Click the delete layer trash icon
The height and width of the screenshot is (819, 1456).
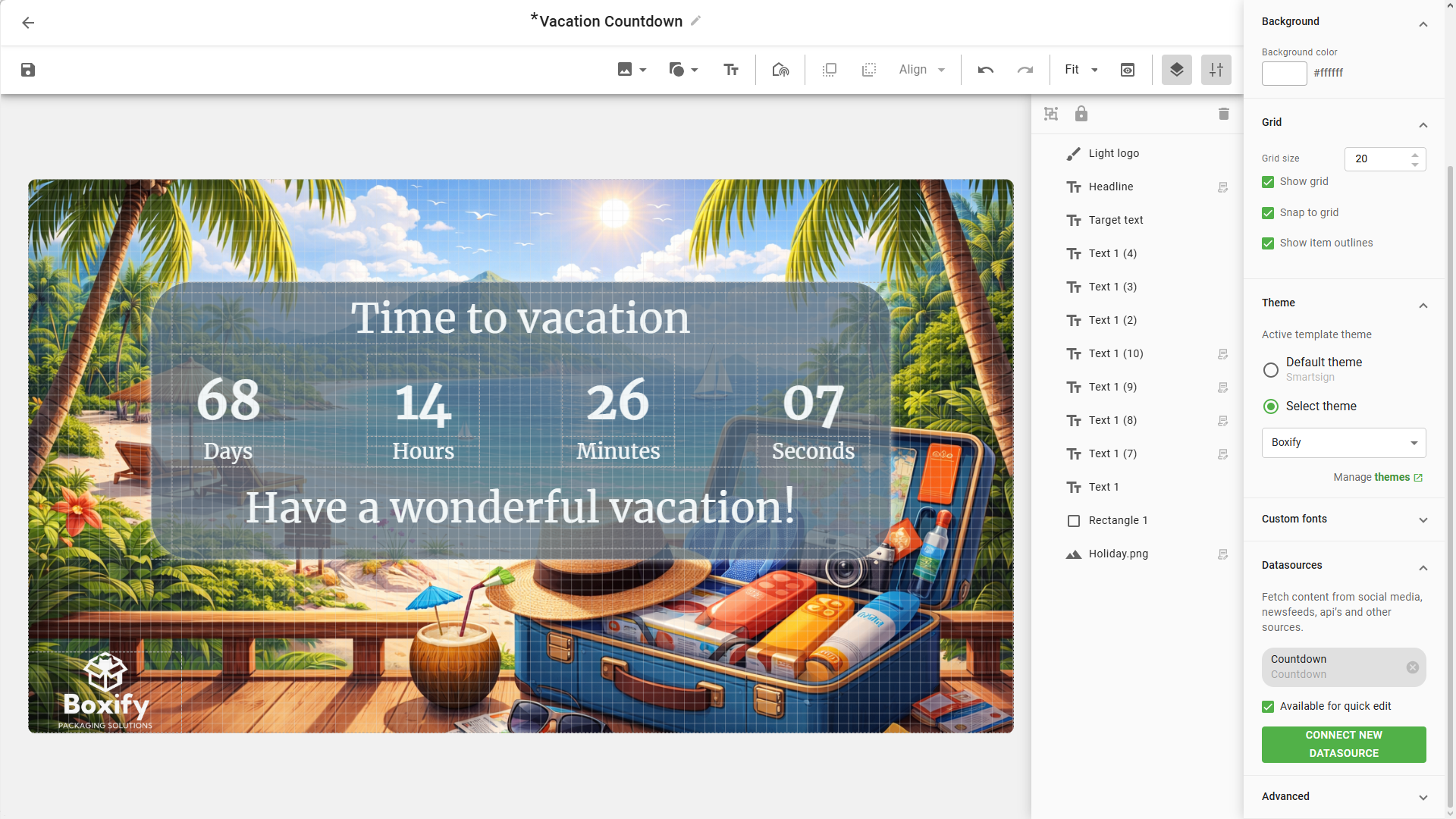[1223, 114]
